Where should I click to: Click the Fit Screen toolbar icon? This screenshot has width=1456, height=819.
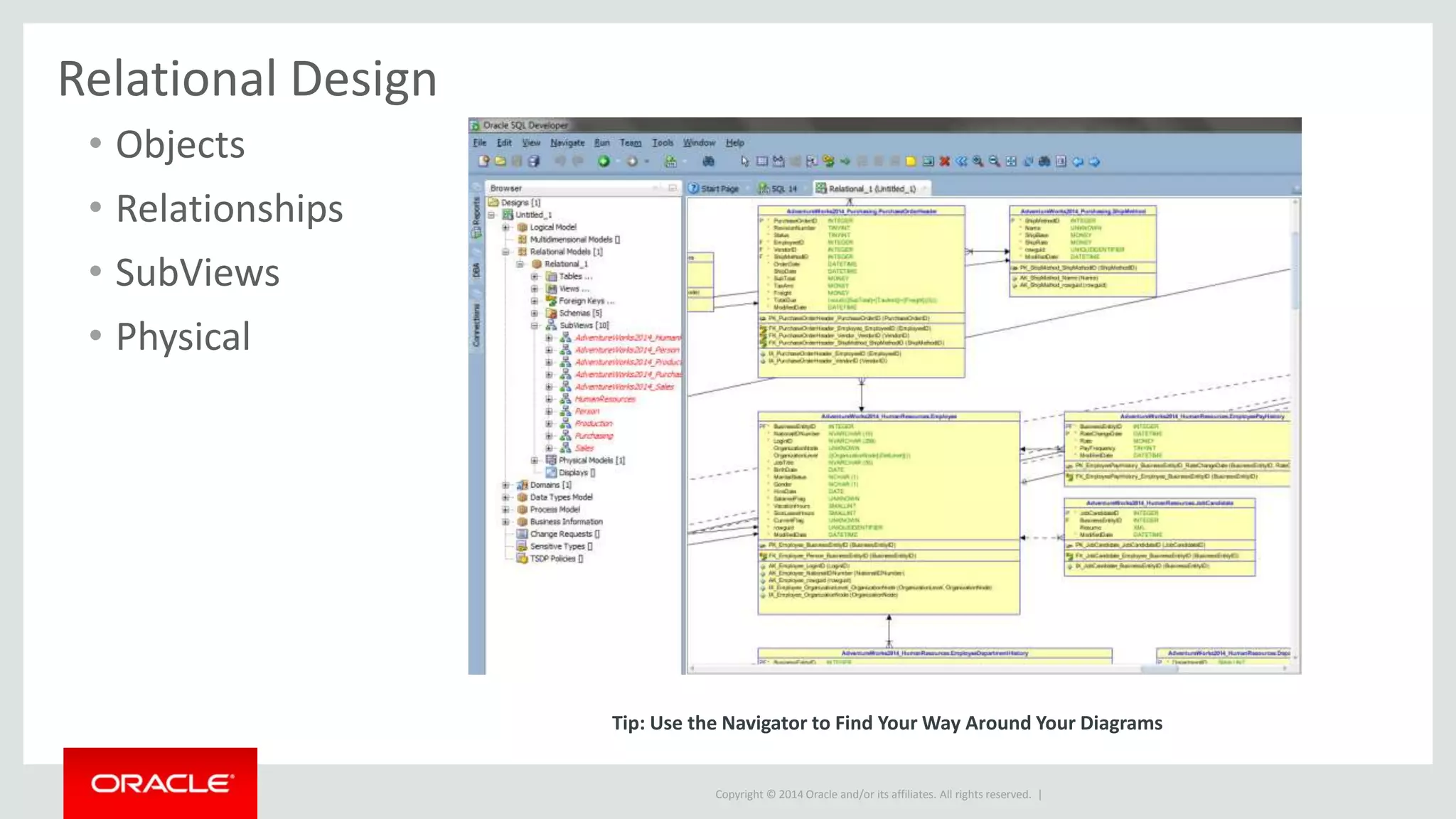pyautogui.click(x=1011, y=161)
